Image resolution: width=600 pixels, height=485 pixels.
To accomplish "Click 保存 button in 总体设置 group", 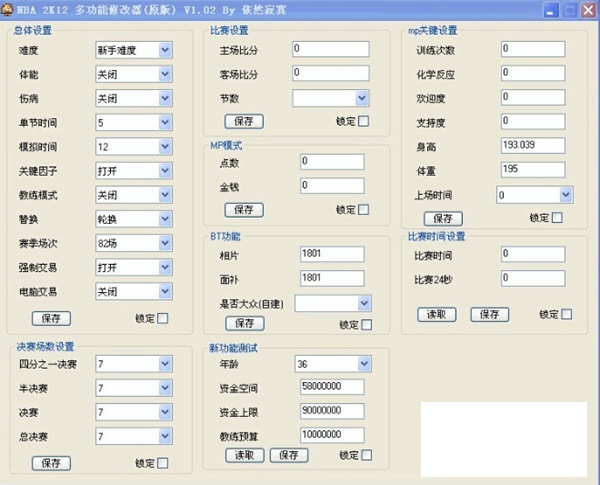I will point(51,318).
